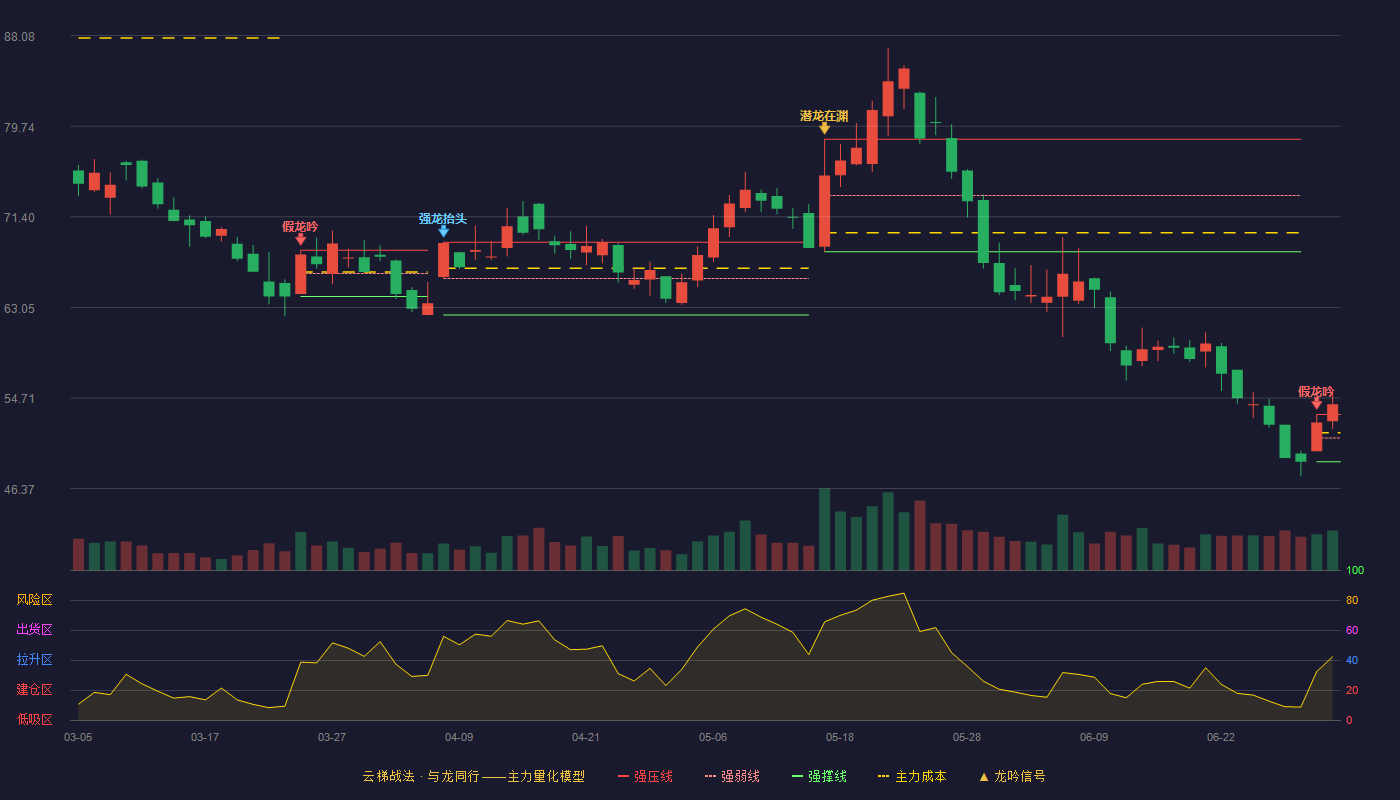Click the 潜龙在渊 signal arrow marker

click(824, 128)
